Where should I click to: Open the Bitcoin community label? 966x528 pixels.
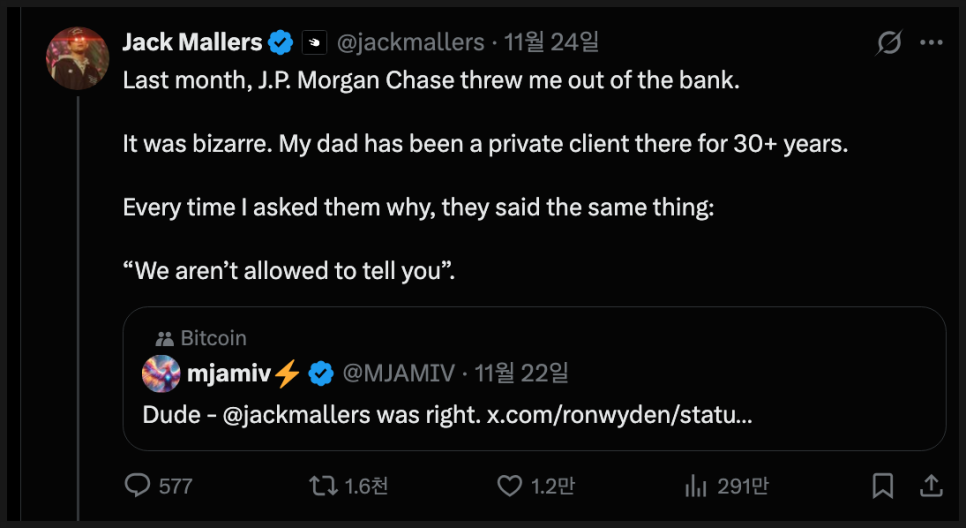[x=213, y=338]
